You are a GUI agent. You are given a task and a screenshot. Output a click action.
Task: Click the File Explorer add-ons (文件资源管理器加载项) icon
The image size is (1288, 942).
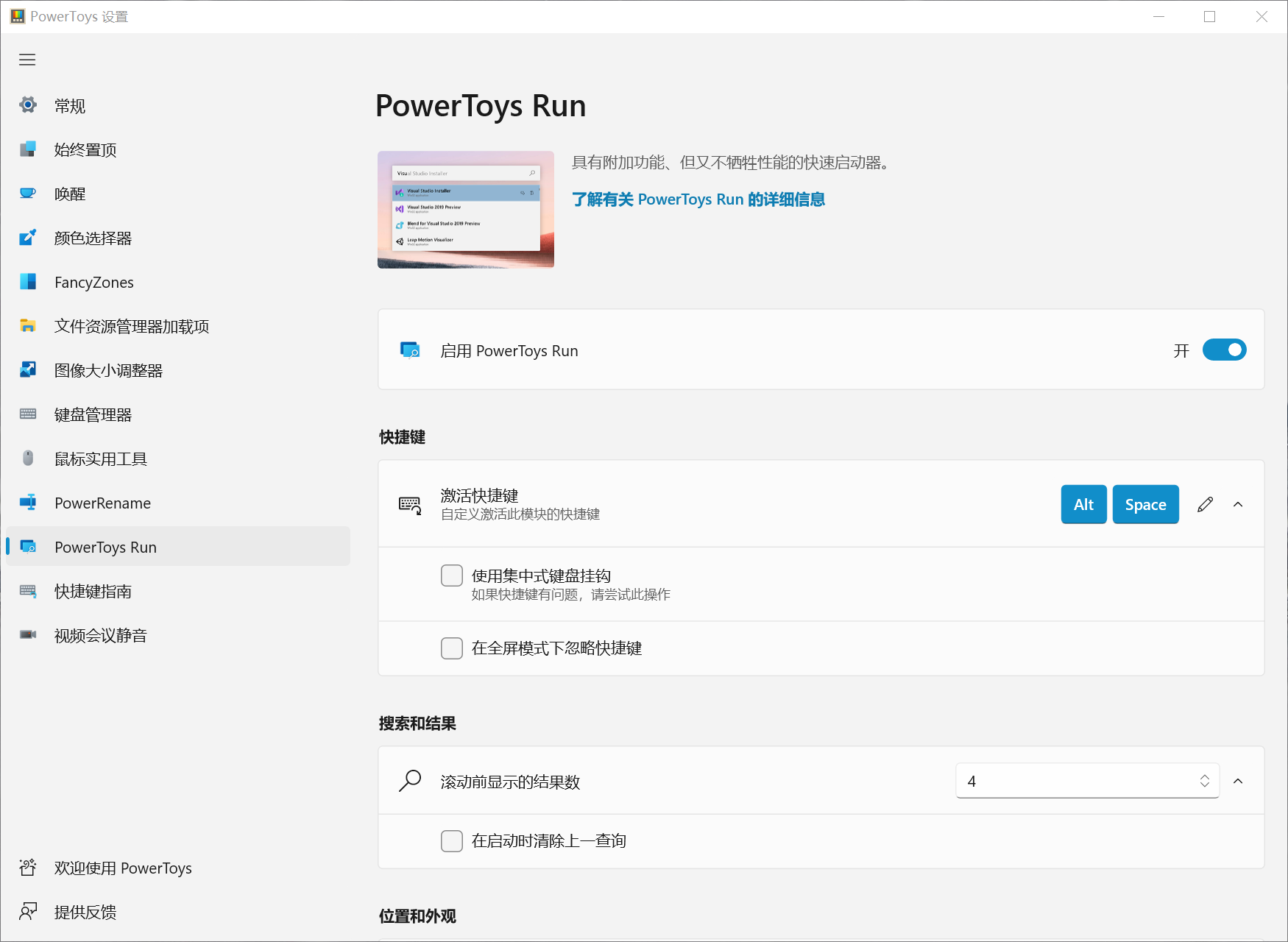click(28, 326)
